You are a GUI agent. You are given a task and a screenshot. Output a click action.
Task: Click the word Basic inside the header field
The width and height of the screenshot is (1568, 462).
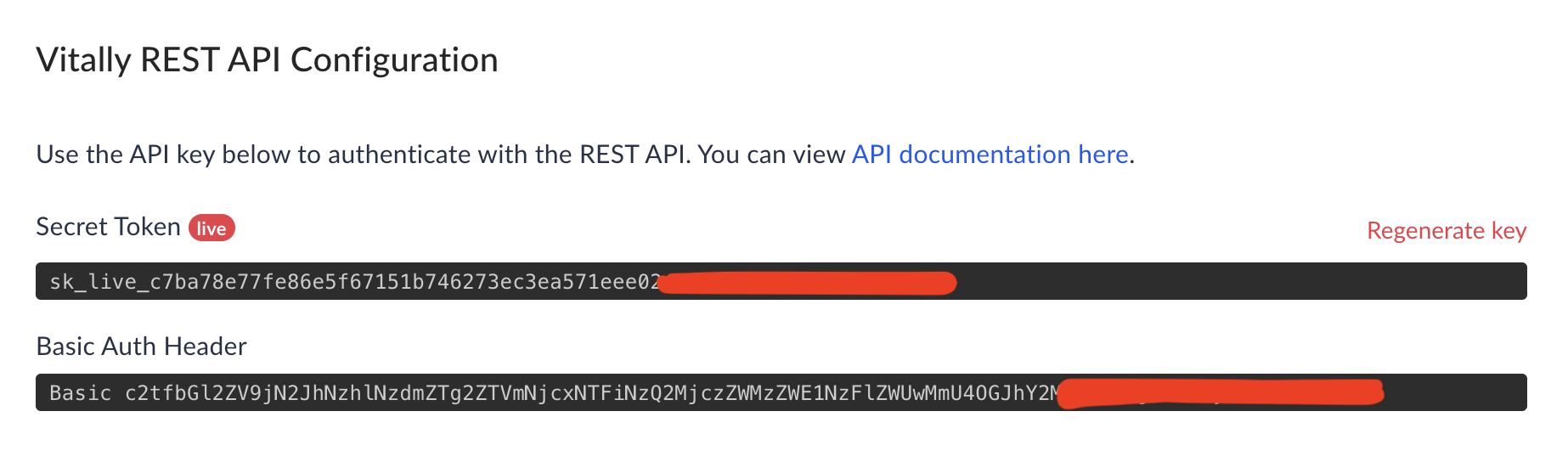click(x=80, y=393)
